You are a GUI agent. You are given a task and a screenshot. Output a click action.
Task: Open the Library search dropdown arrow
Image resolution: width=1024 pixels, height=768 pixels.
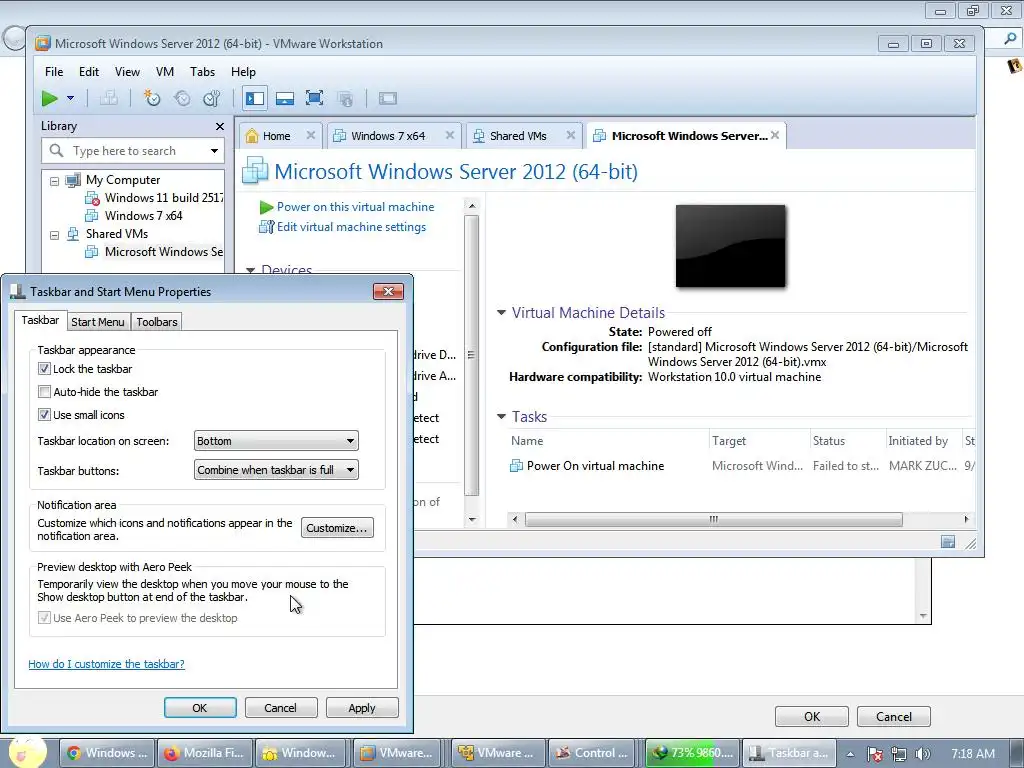214,151
